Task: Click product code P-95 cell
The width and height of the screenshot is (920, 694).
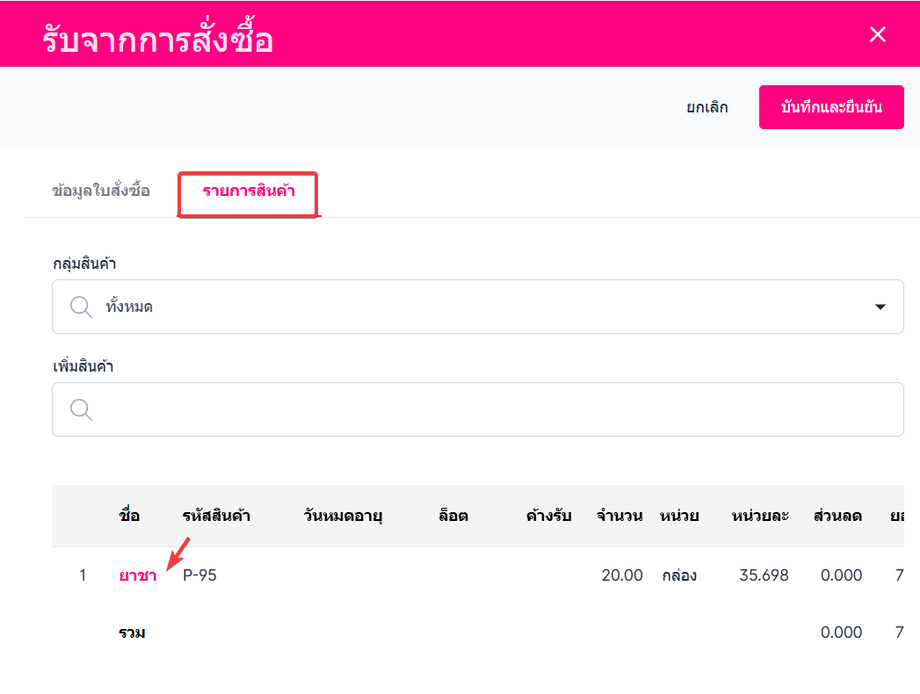Action: (199, 575)
